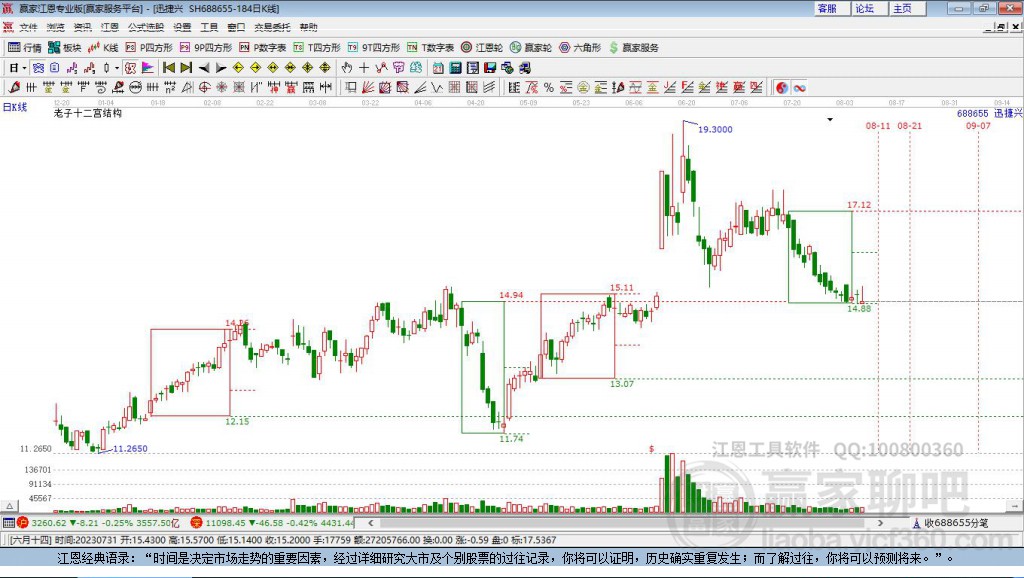
Task: Expand the candlestick style dropdown arrow
Action: click(117, 68)
